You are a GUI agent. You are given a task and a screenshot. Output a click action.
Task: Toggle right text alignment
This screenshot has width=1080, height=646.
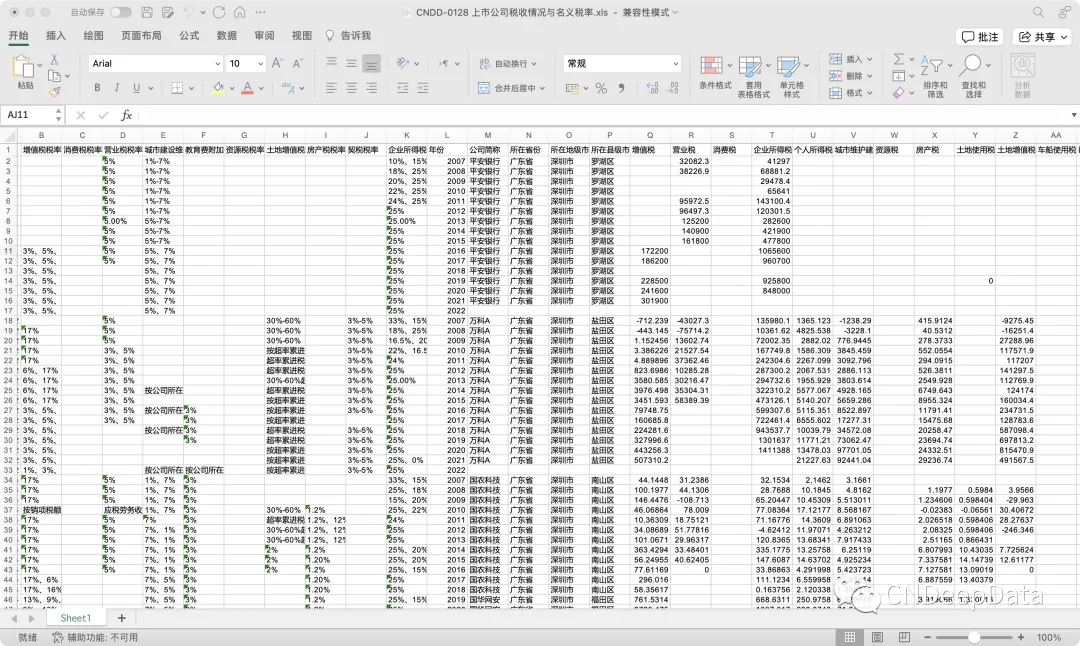[x=371, y=87]
